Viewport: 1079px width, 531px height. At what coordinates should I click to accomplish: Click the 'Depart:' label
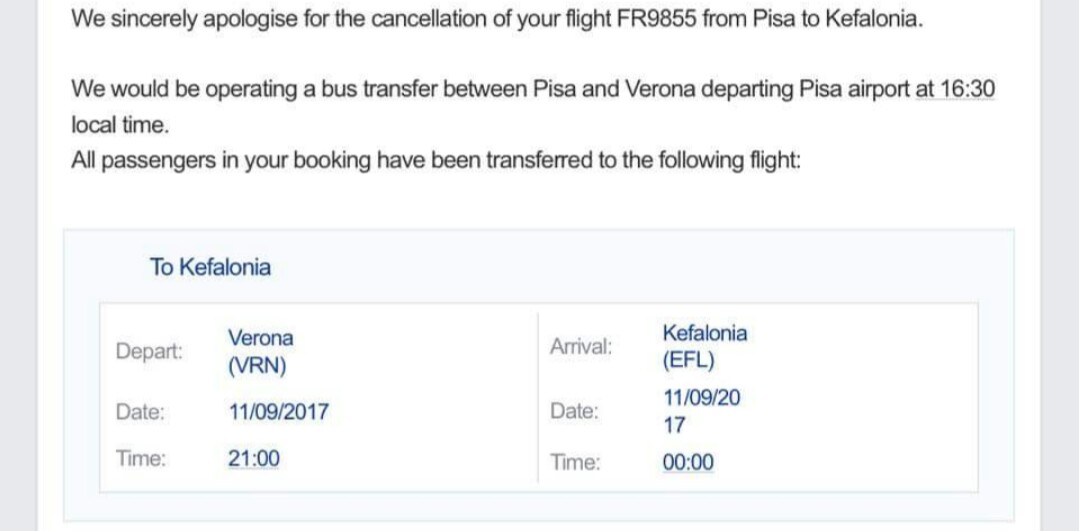[x=149, y=352]
